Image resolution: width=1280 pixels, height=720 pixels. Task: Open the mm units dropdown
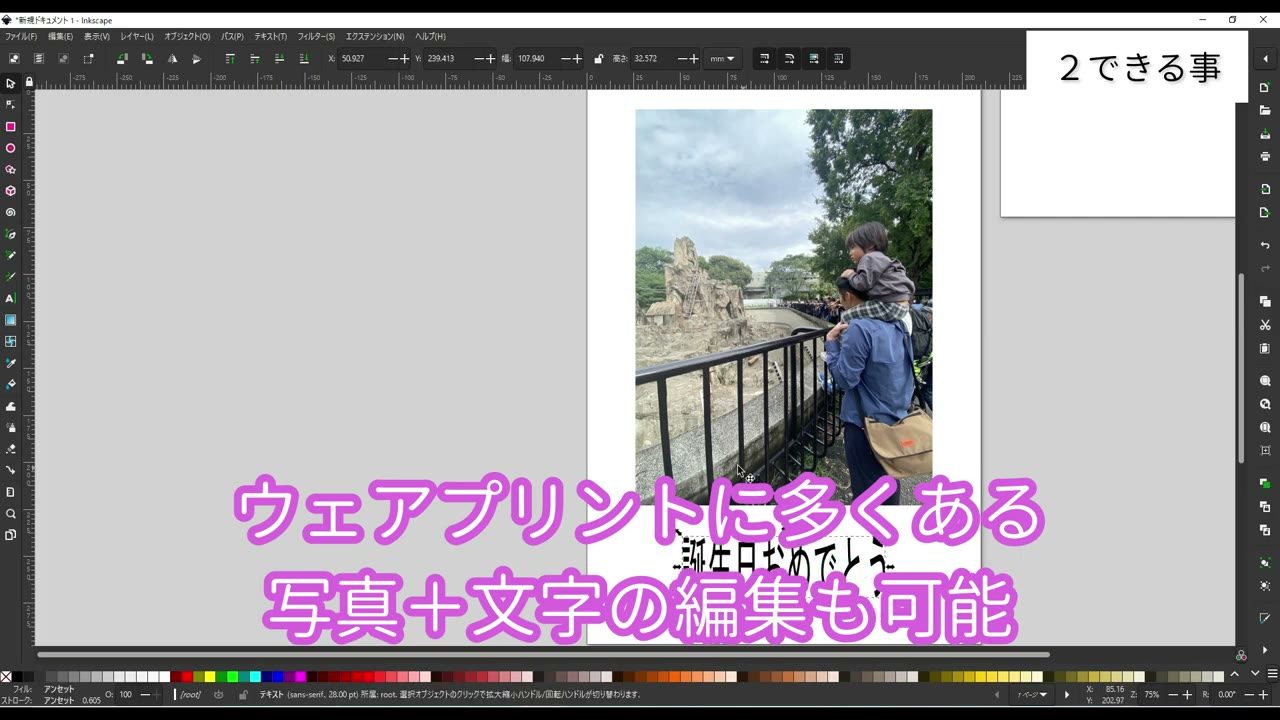coord(722,58)
